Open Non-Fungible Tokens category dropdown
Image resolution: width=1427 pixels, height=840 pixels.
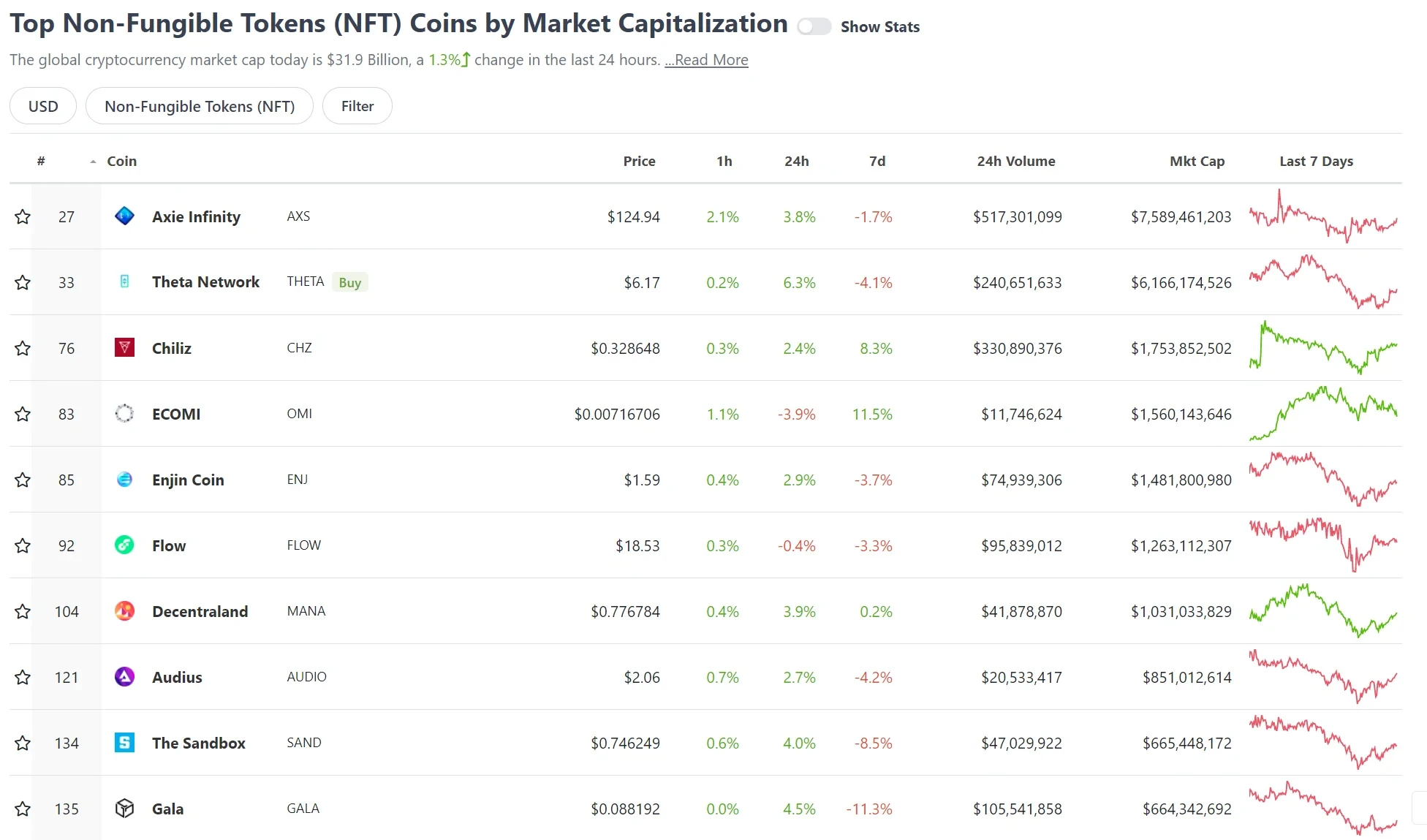coord(200,106)
